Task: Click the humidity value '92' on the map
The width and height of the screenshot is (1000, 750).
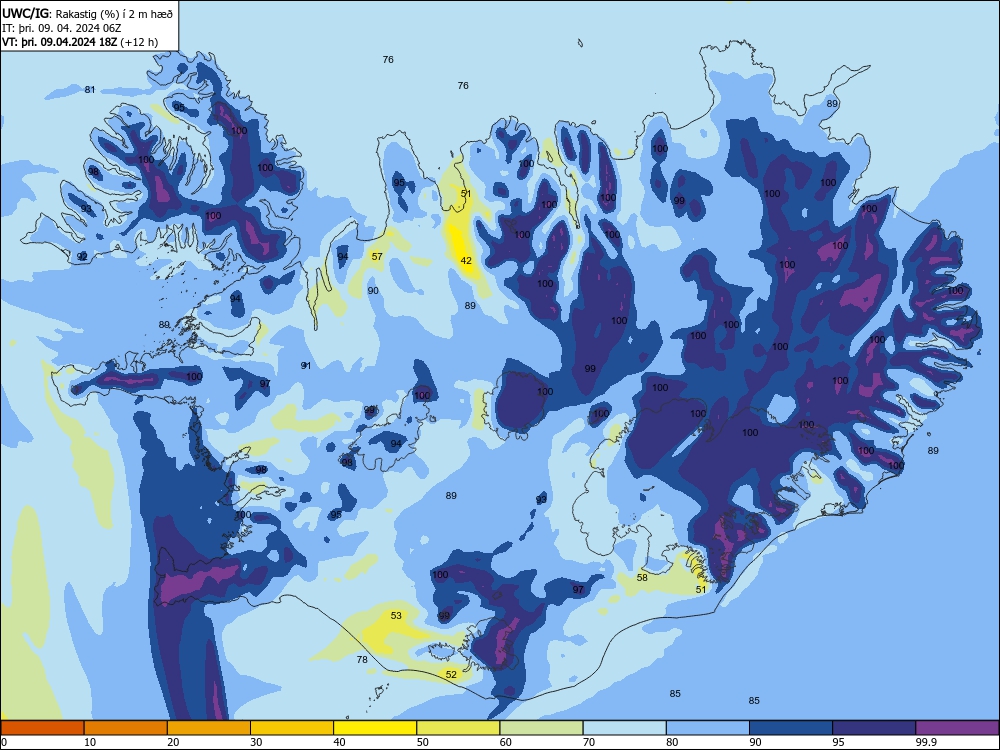Action: click(82, 256)
